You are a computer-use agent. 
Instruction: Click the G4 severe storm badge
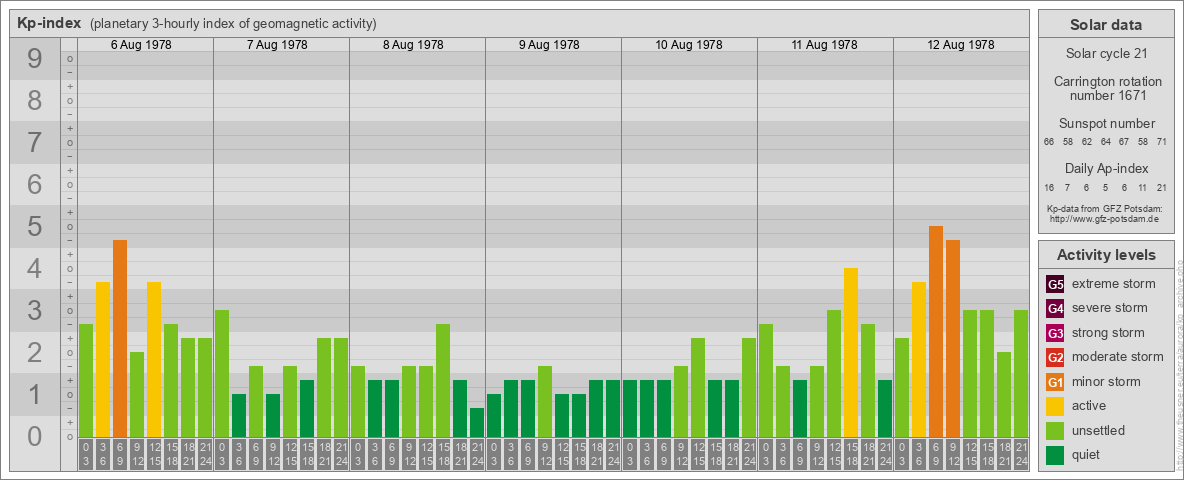pos(1055,308)
